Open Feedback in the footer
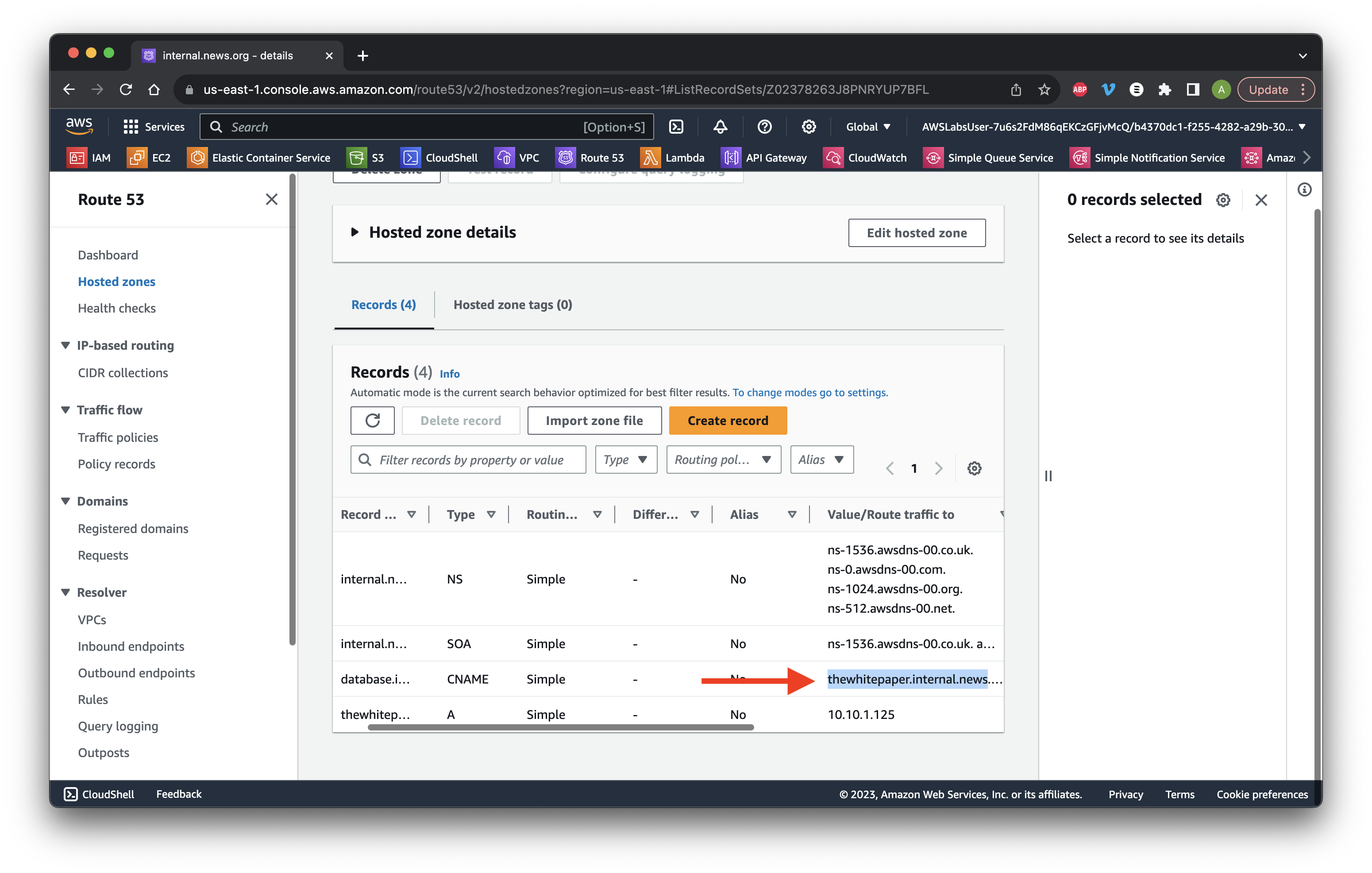 [x=179, y=794]
